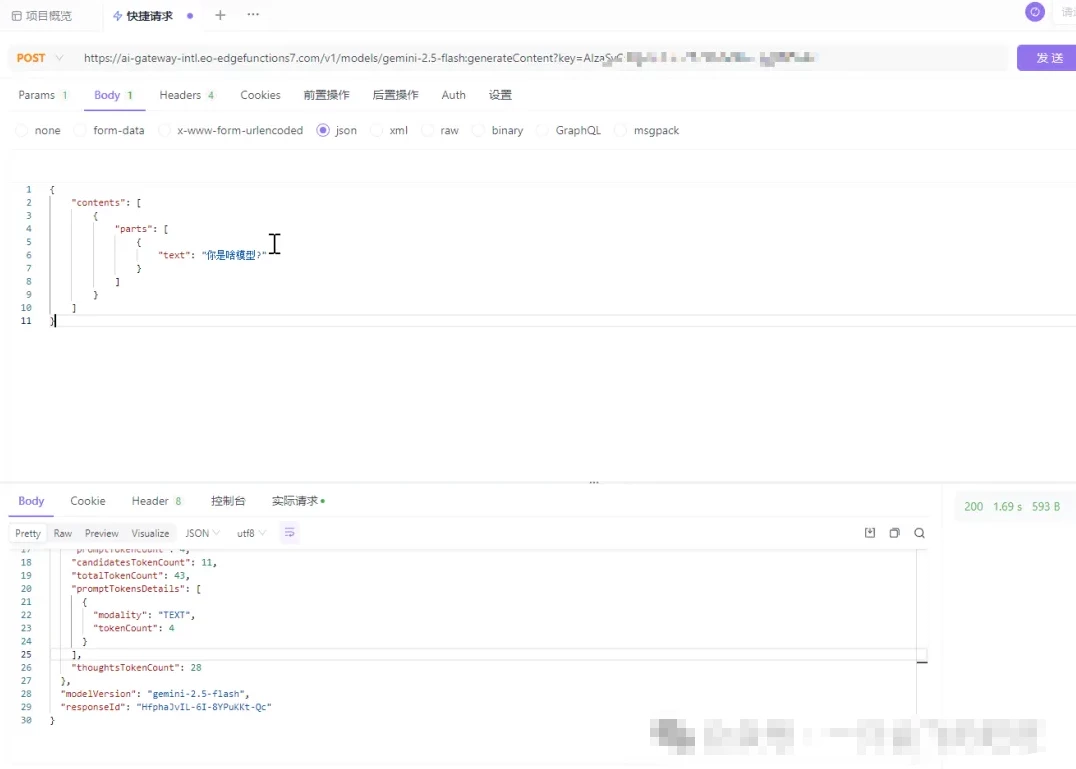This screenshot has height=769, width=1076.
Task: Open the POST method dropdown
Action: [x=40, y=58]
